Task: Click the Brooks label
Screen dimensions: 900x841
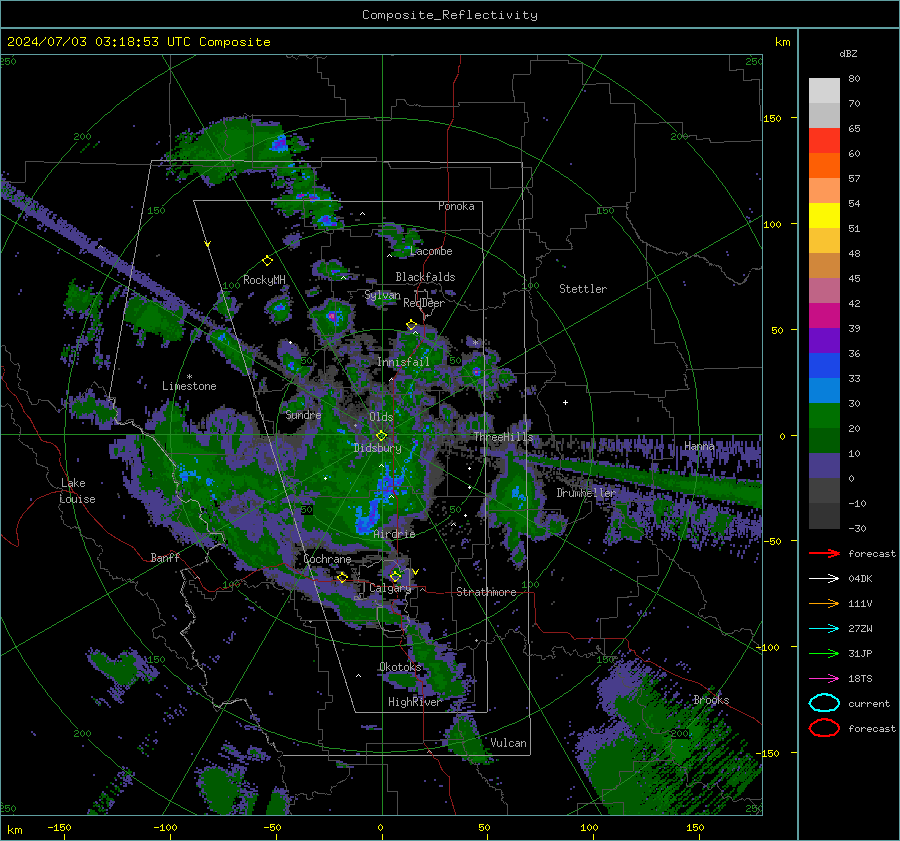Action: (711, 700)
